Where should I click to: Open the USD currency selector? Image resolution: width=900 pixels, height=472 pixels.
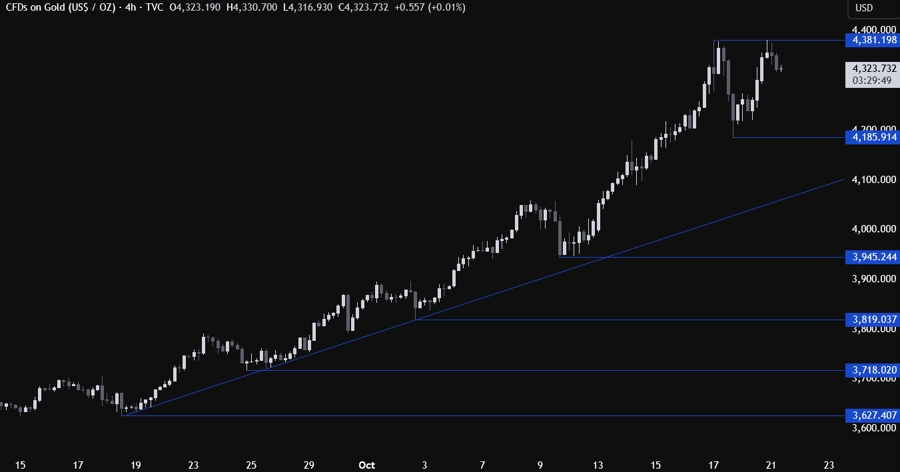863,9
